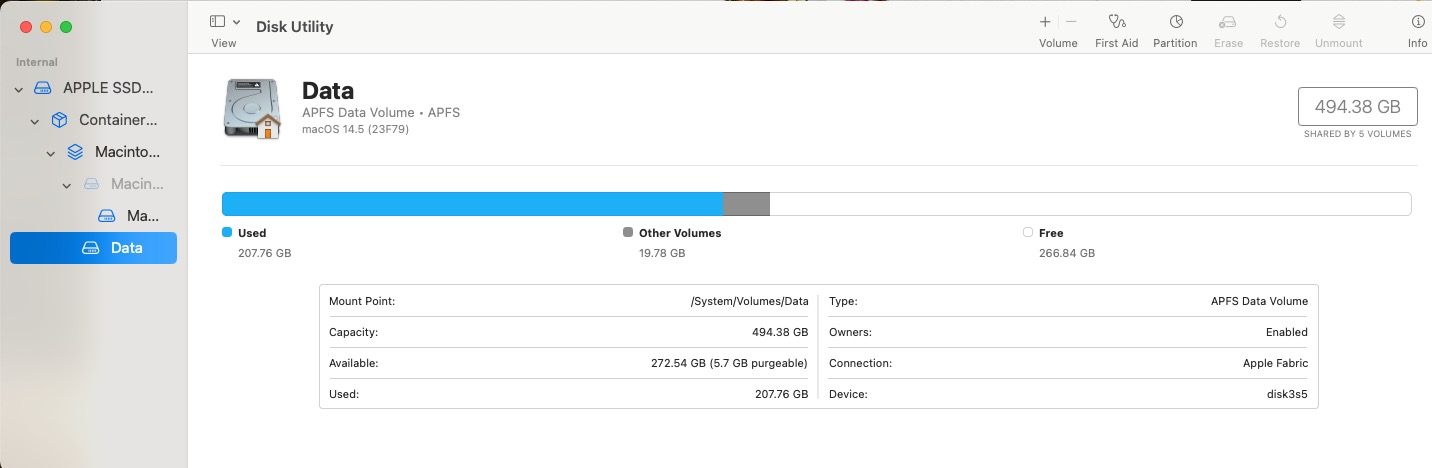1432x468 pixels.
Task: Click the Container cube icon
Action: pos(59,120)
